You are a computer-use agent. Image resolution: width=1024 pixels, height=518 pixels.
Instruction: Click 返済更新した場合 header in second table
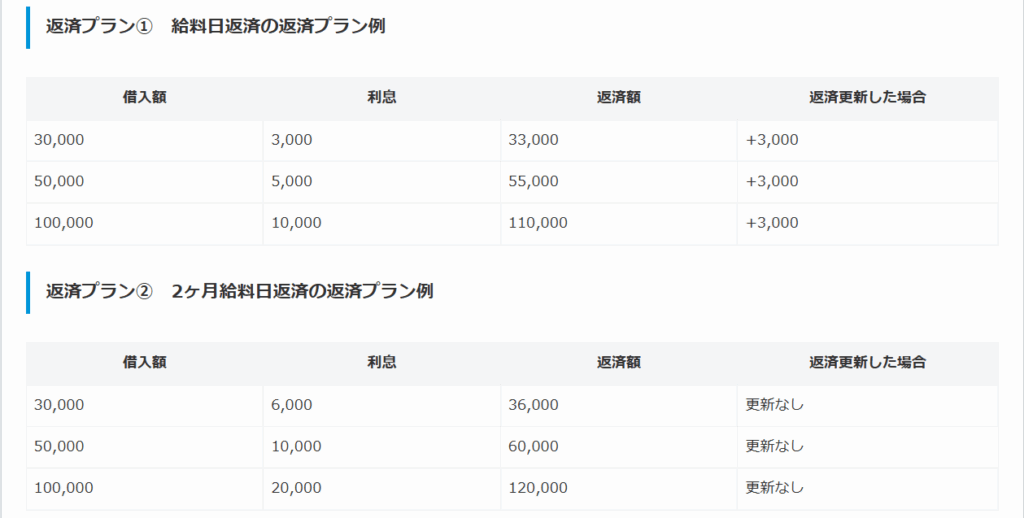[867, 363]
